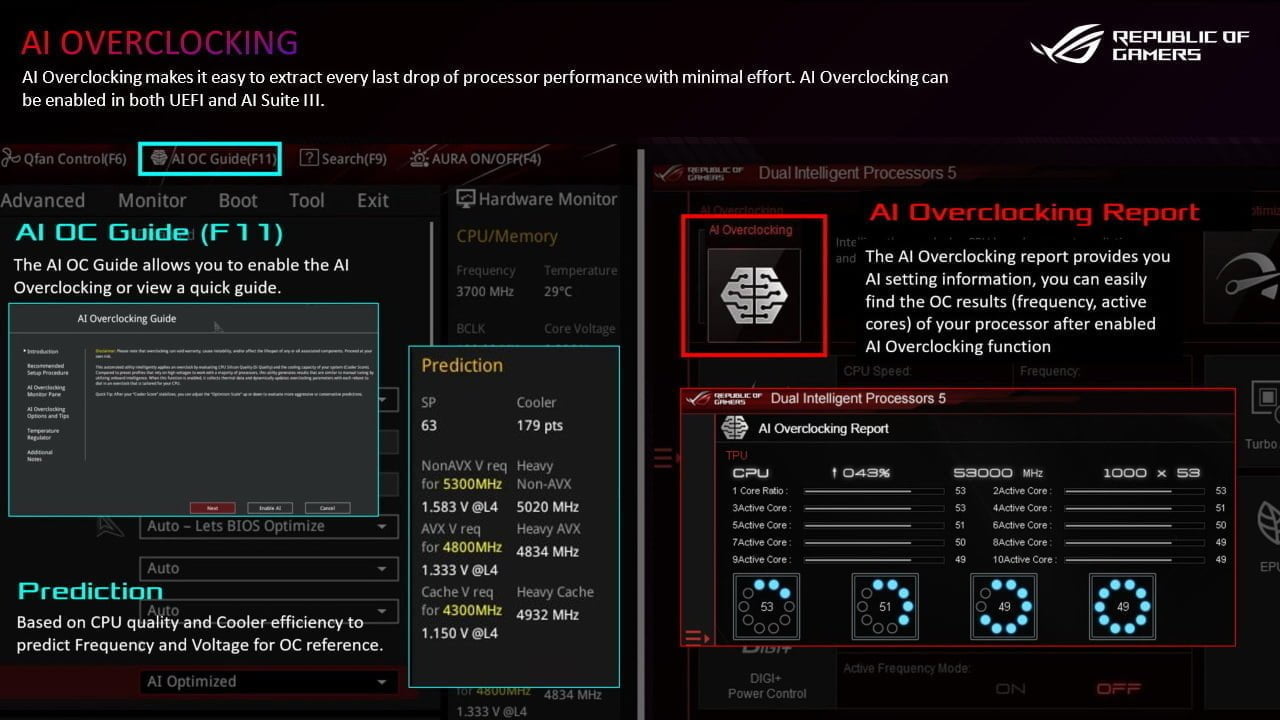
Task: Select AI Overclocking Monitor Pane entry
Action: tap(46, 390)
